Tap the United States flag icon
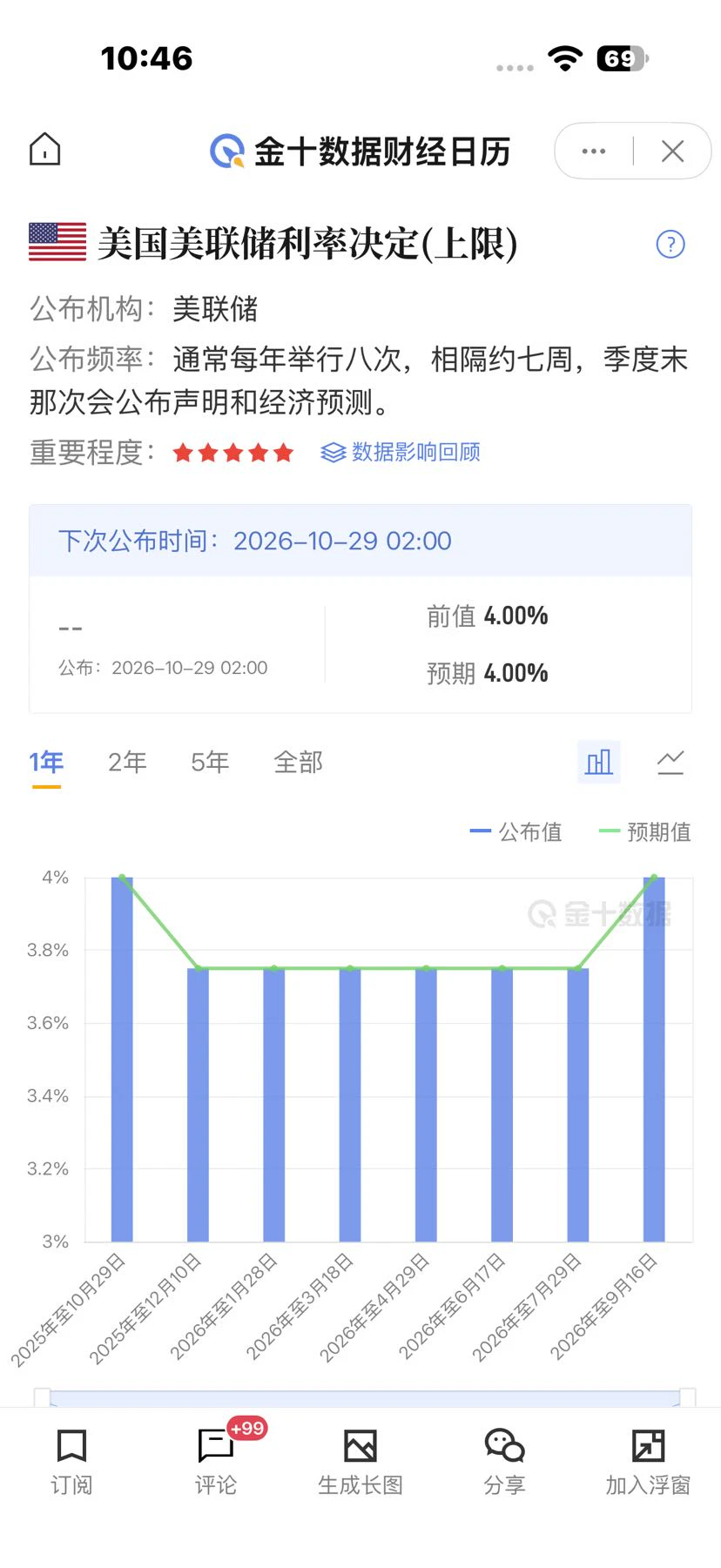The image size is (721, 1568). point(57,242)
